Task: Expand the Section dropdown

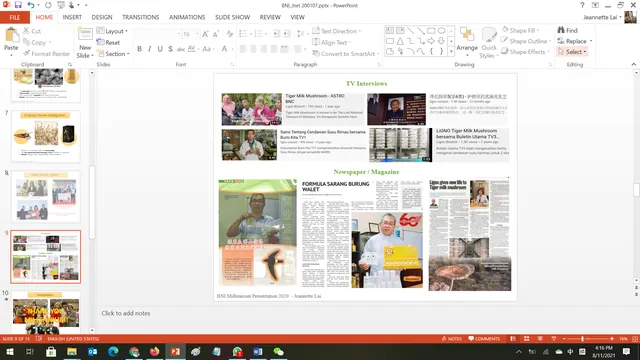Action: tap(113, 53)
